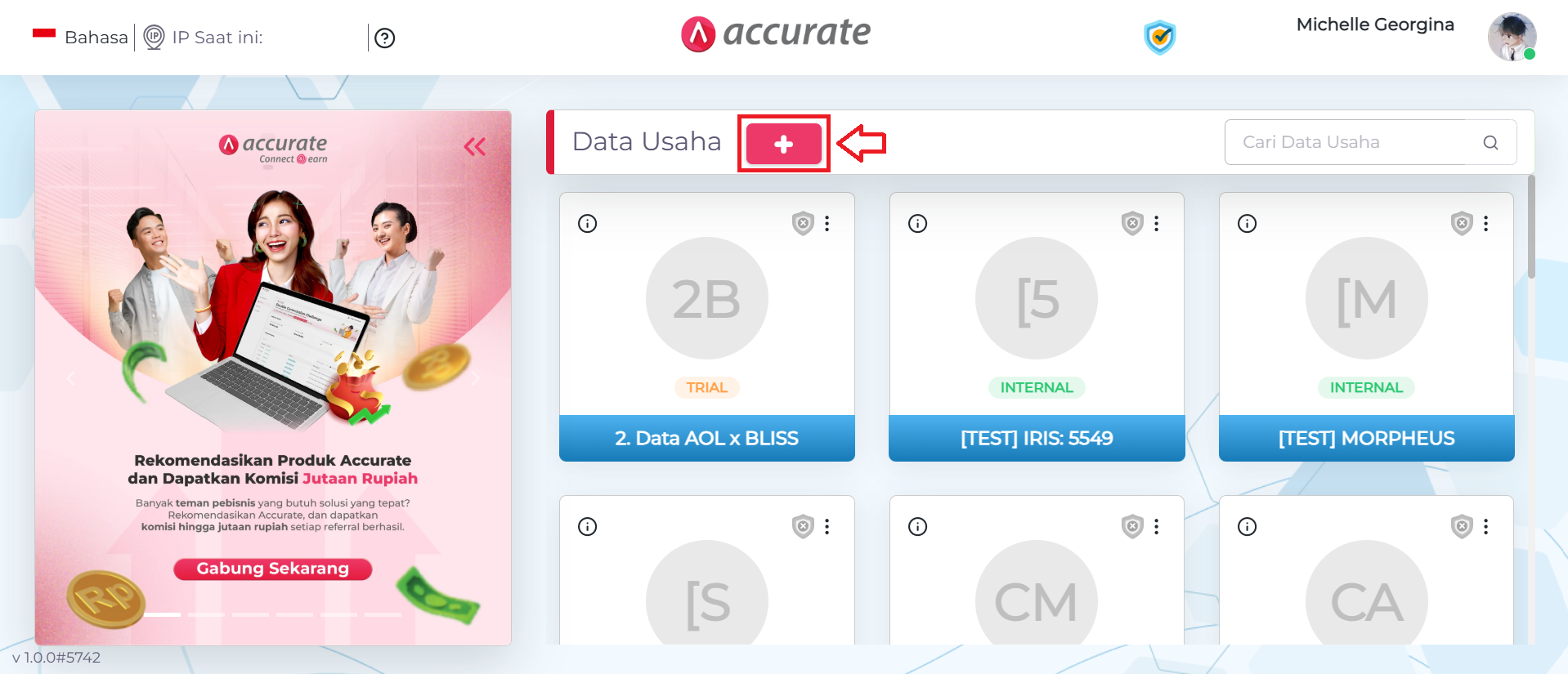Click the red plus button beside Data Usaha
Image resolution: width=1568 pixels, height=674 pixels.
point(783,144)
